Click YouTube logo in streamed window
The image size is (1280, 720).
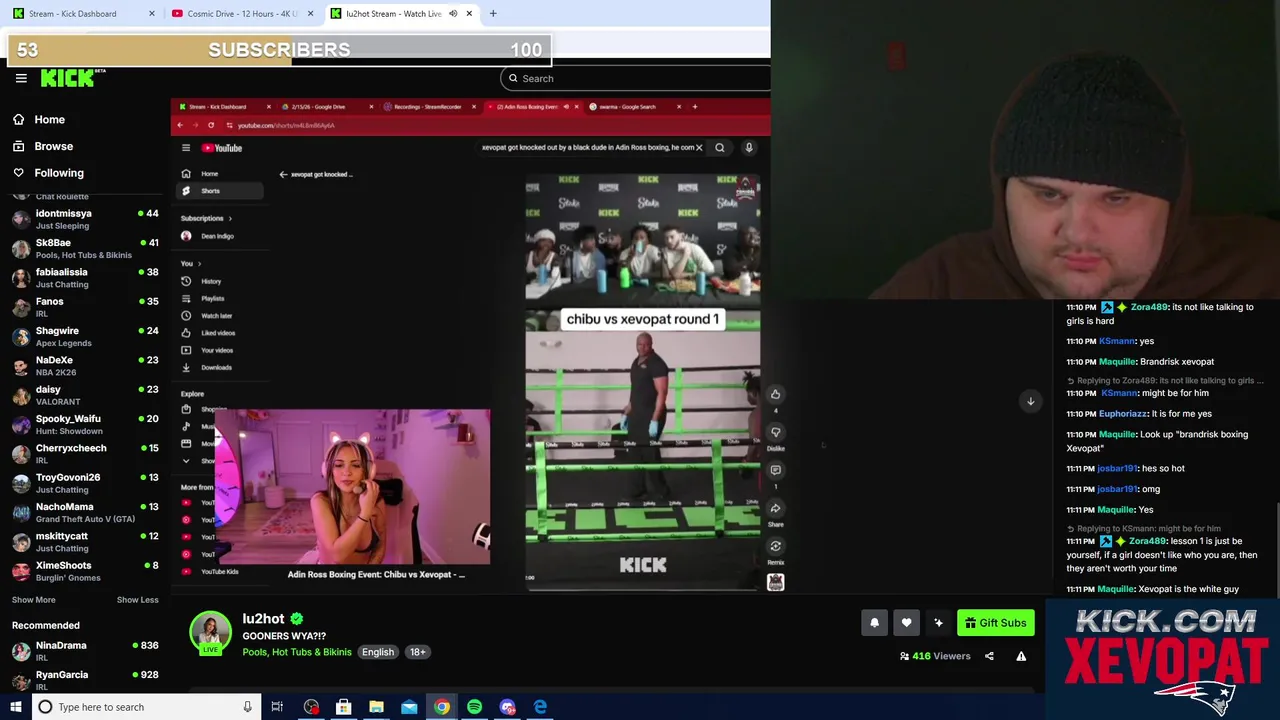pos(222,148)
